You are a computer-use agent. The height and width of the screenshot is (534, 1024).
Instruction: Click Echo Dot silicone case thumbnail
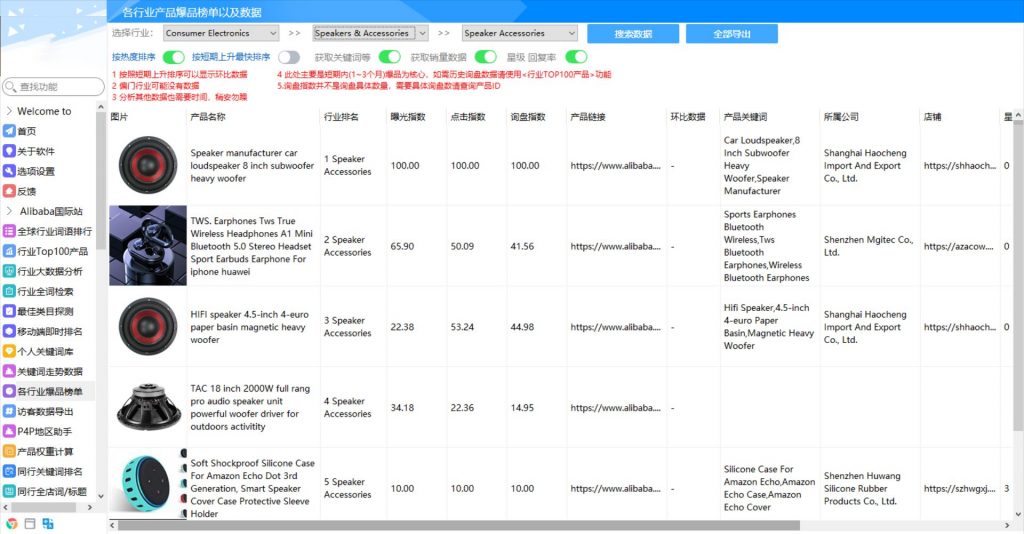[148, 485]
